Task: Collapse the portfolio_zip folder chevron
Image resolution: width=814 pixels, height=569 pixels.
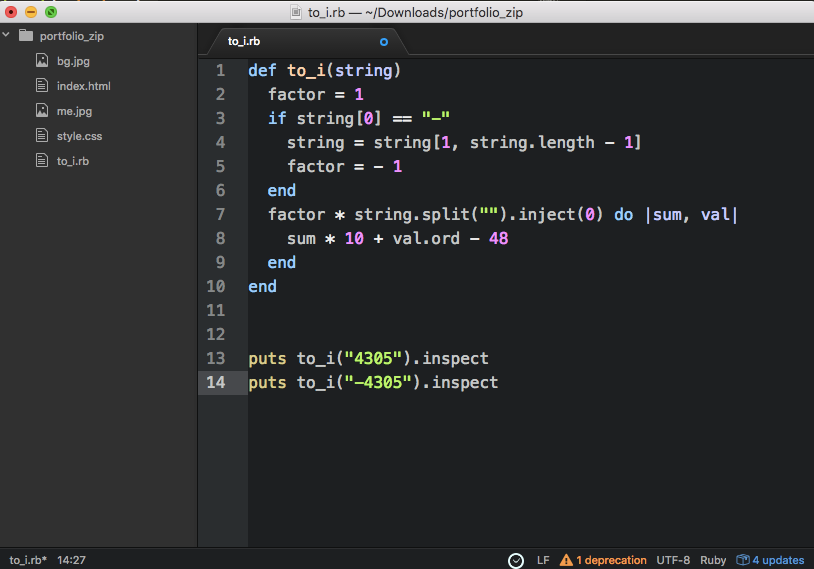Action: coord(6,35)
